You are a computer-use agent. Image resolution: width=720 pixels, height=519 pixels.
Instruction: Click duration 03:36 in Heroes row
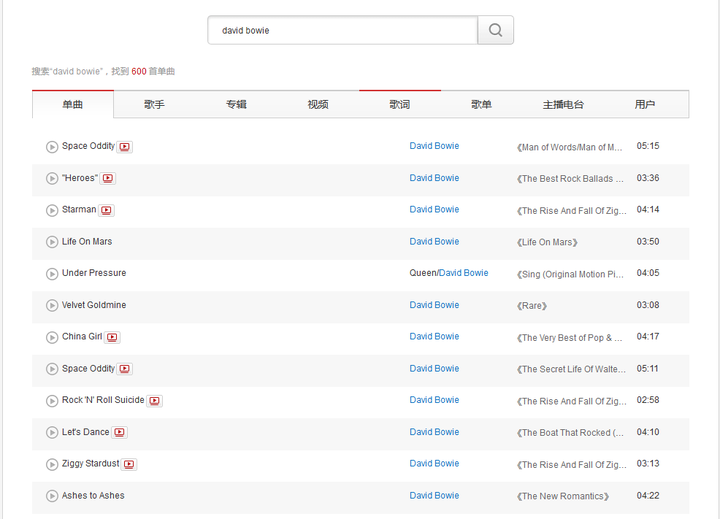point(647,178)
